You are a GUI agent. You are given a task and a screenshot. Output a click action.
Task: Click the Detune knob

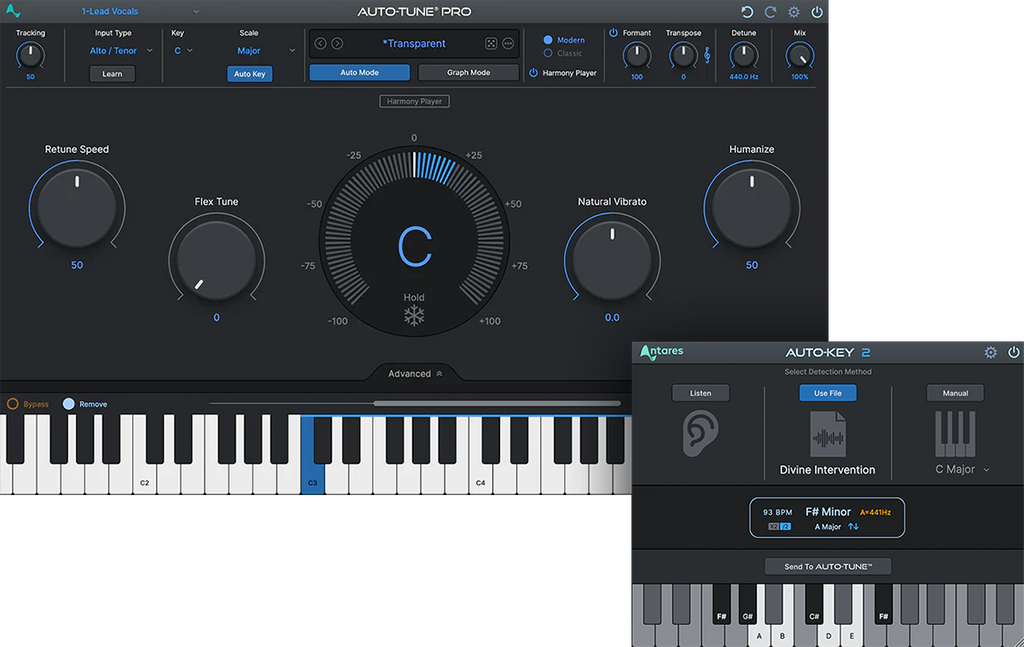point(744,55)
